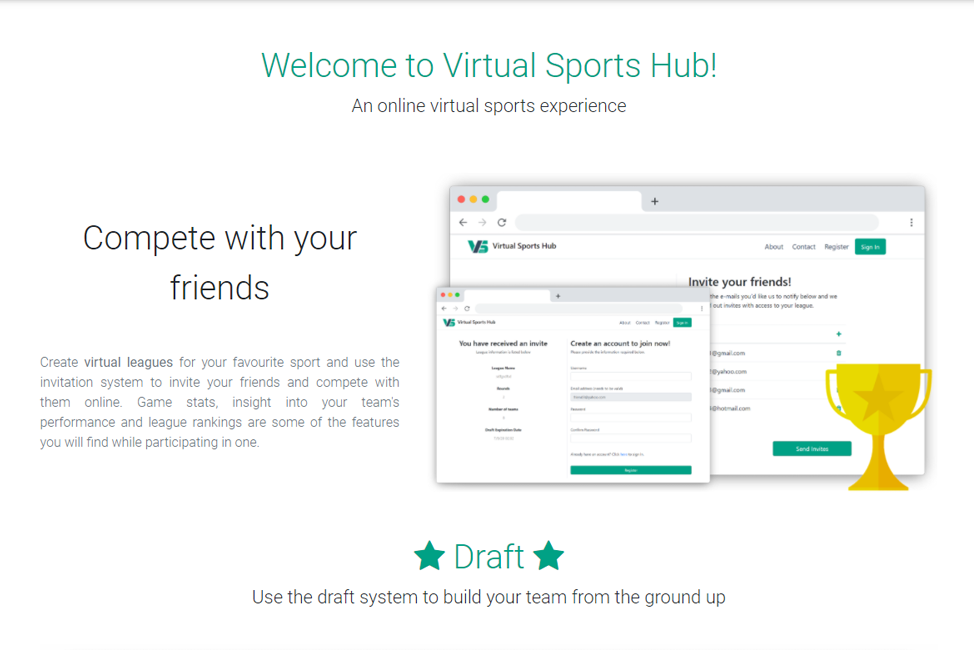
Task: Click the browser back arrow
Action: (x=463, y=222)
